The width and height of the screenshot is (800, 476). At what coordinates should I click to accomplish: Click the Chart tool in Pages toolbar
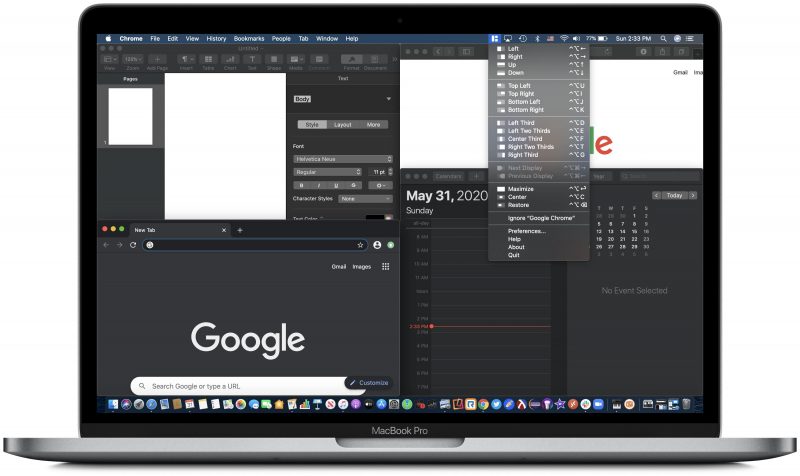[230, 60]
